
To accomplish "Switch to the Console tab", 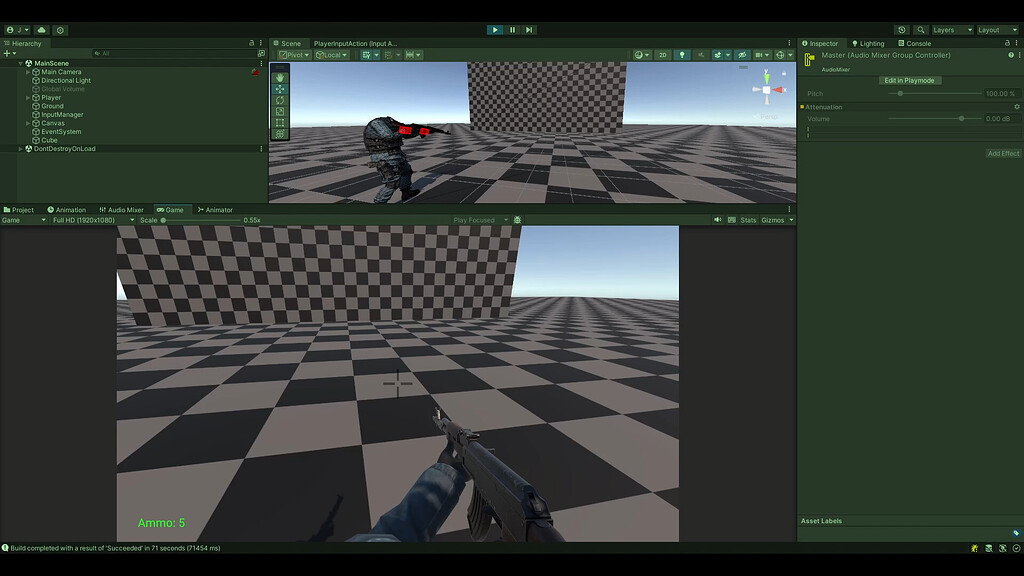I will coord(914,43).
